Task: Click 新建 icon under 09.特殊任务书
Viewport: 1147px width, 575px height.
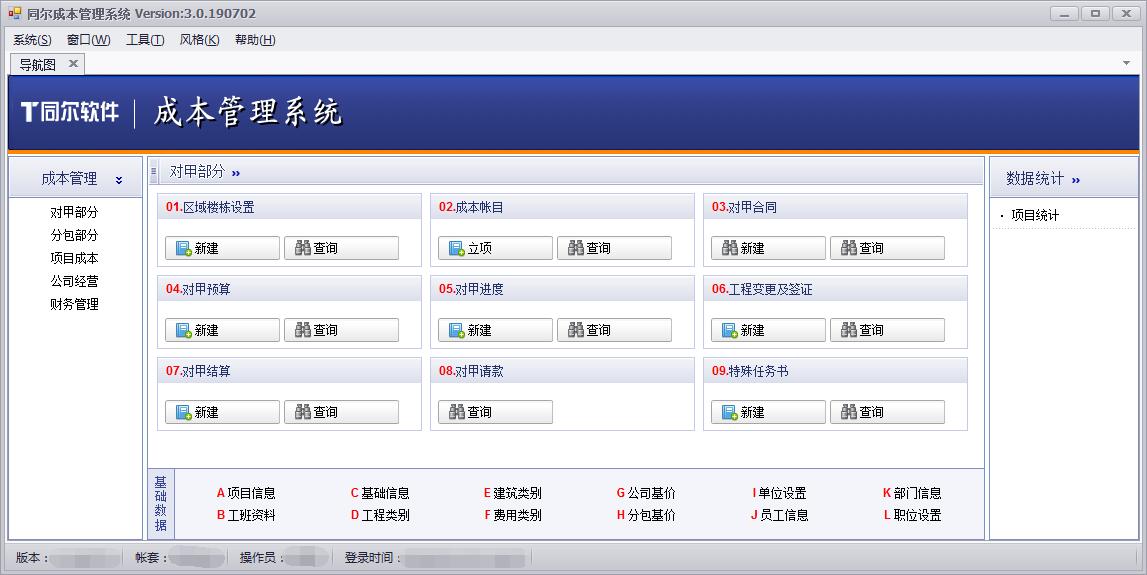Action: (730, 413)
